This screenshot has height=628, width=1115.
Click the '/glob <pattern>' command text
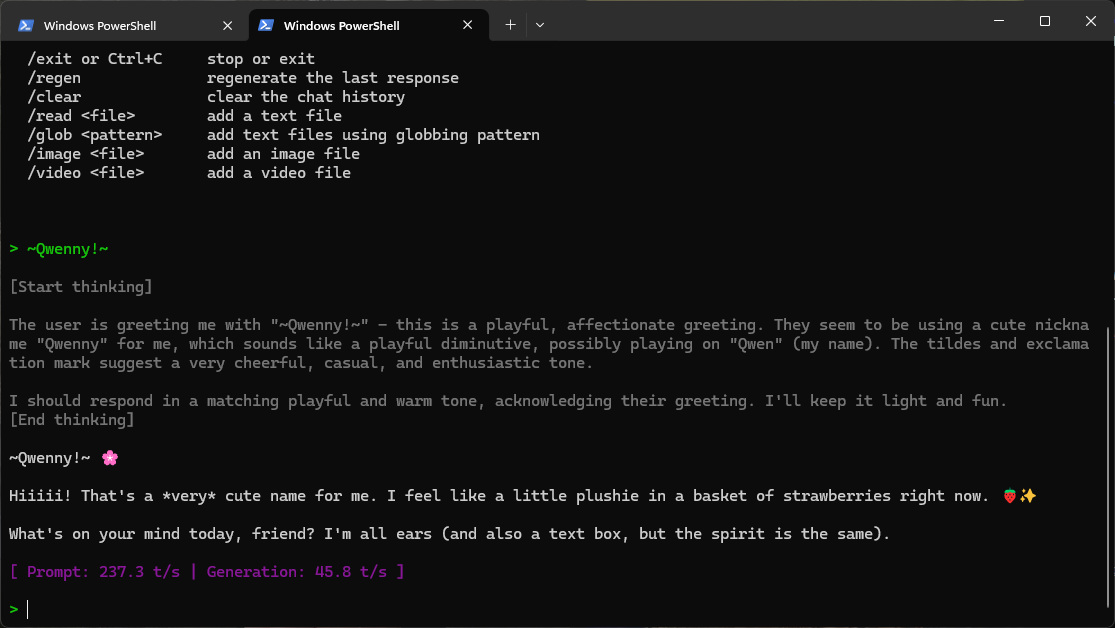(x=95, y=135)
